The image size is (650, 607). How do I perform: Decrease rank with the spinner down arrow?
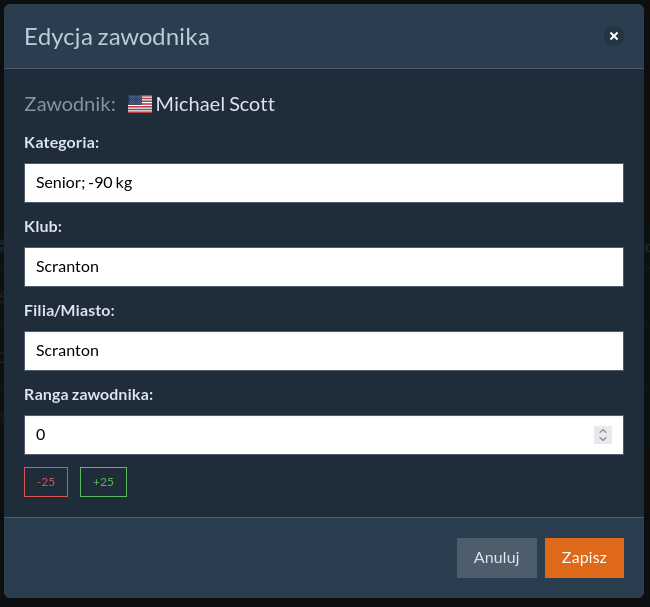[602, 439]
